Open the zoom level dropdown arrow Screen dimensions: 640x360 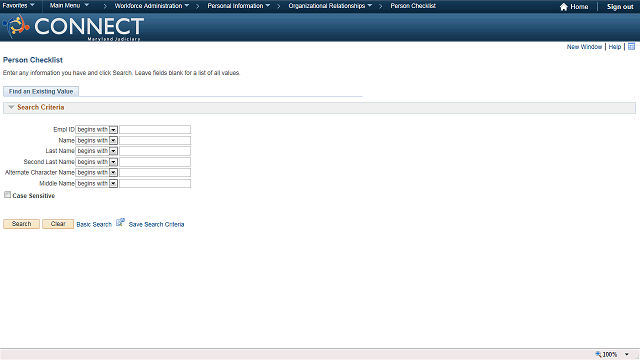click(627, 354)
